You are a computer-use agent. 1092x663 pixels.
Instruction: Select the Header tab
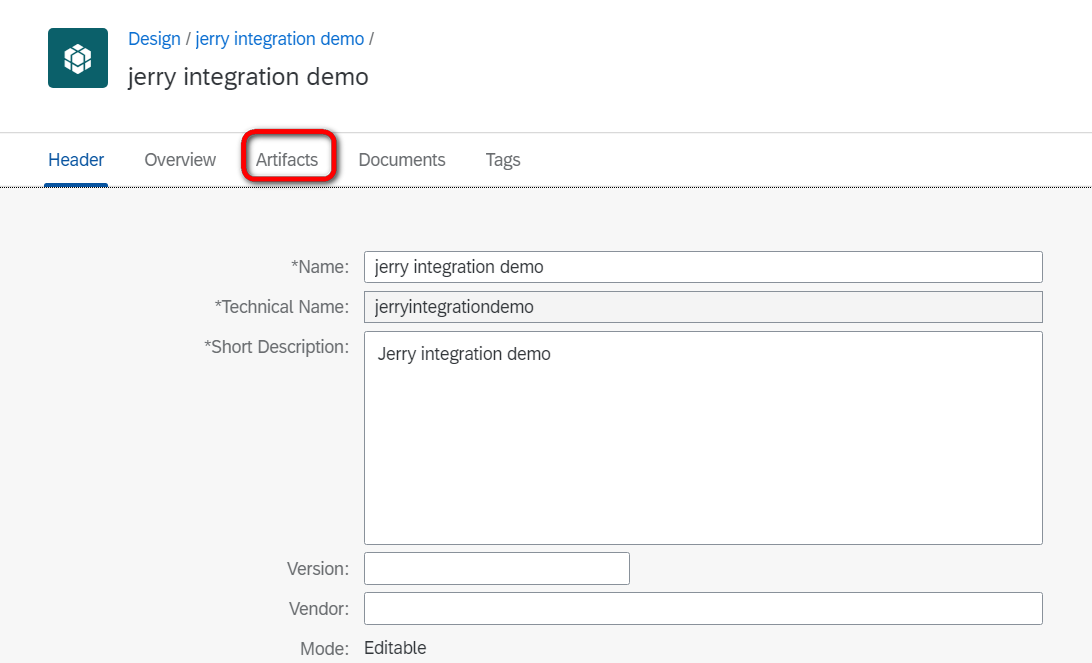click(76, 160)
